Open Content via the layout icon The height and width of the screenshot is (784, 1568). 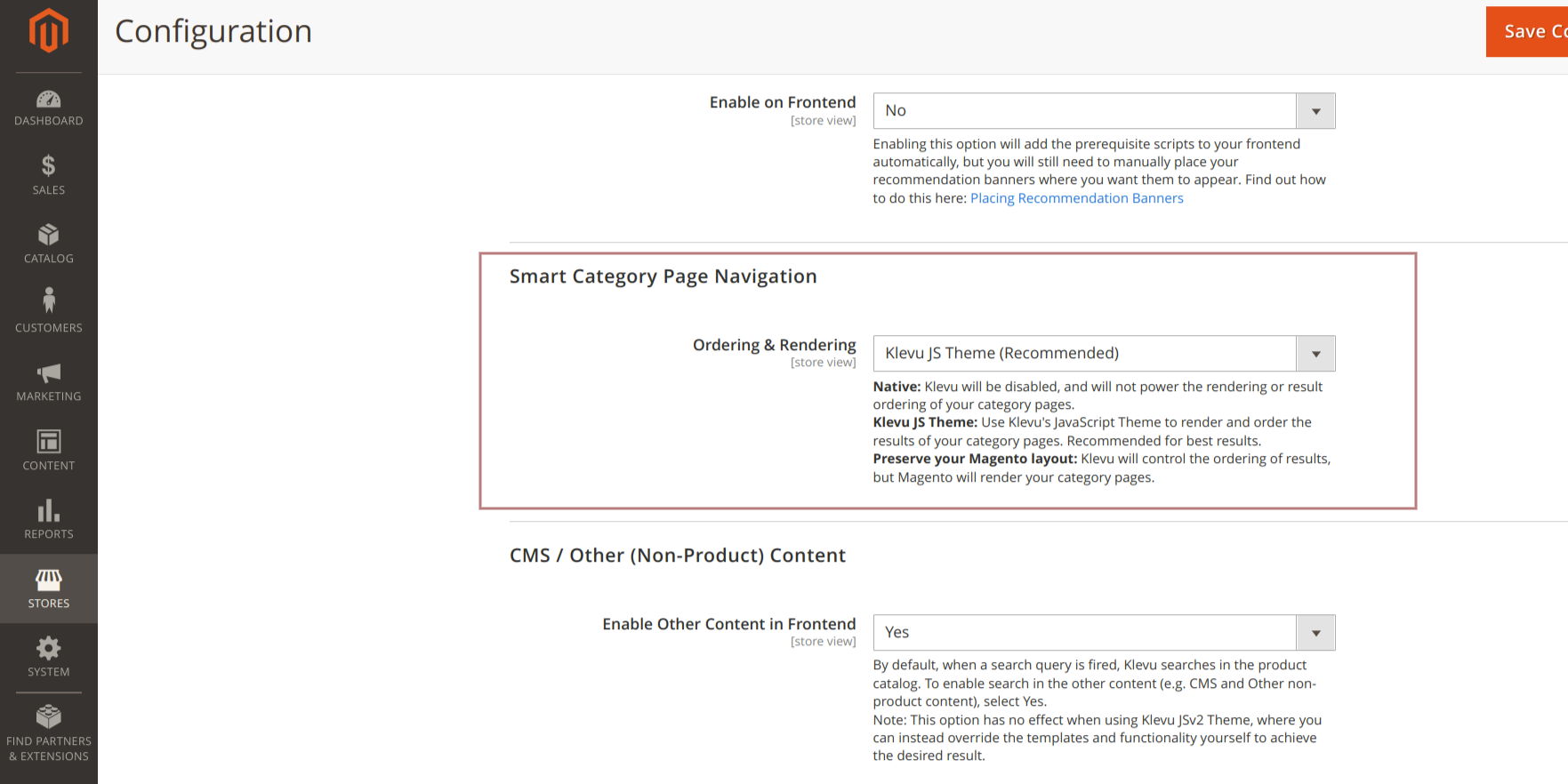[x=48, y=442]
